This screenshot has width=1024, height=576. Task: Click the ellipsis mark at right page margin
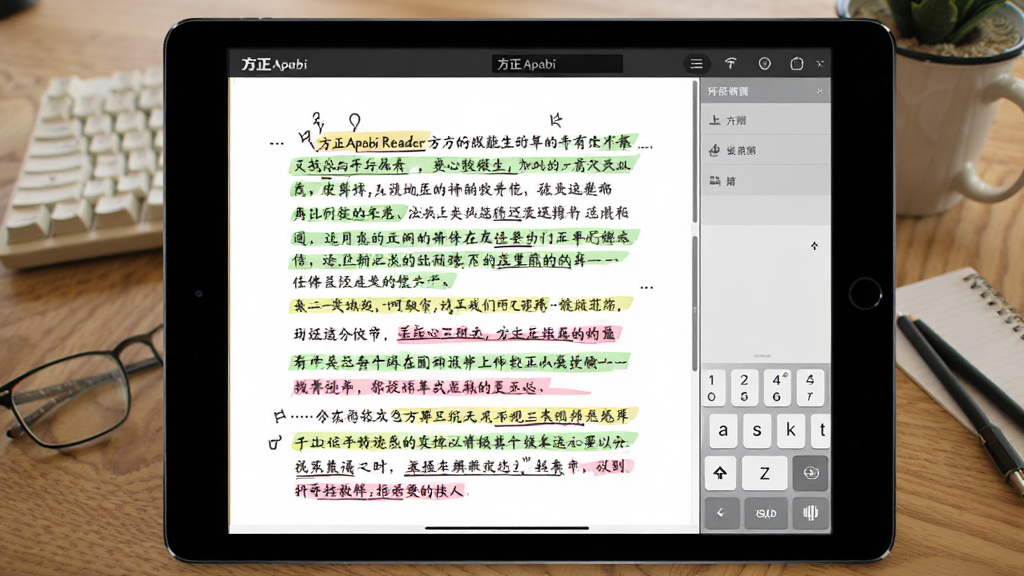(647, 287)
